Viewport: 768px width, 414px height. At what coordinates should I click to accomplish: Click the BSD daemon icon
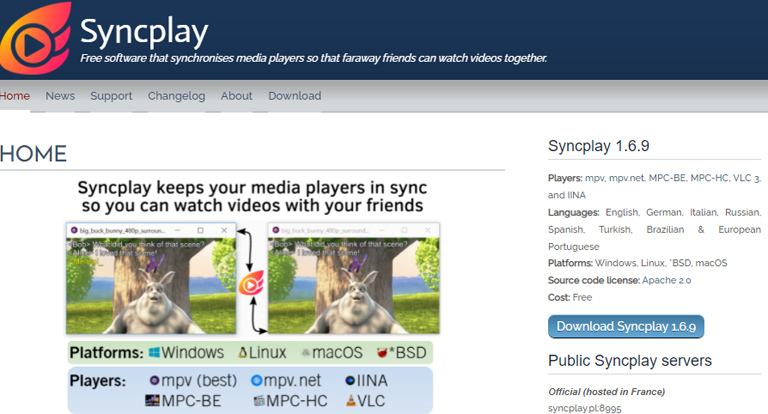(383, 352)
